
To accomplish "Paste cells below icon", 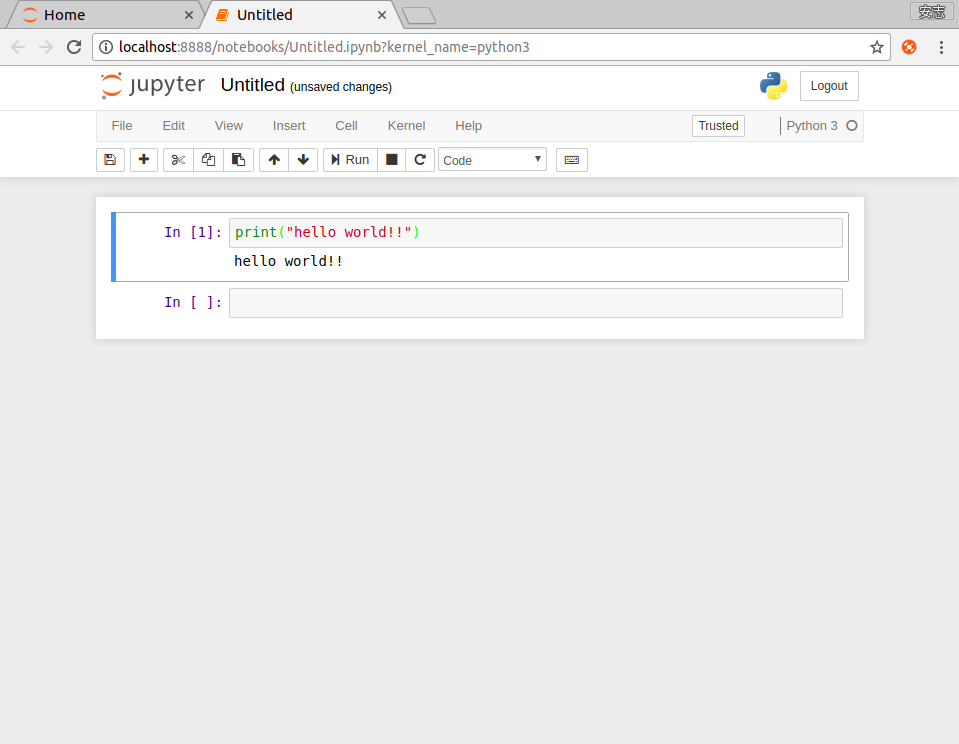I will pos(239,160).
